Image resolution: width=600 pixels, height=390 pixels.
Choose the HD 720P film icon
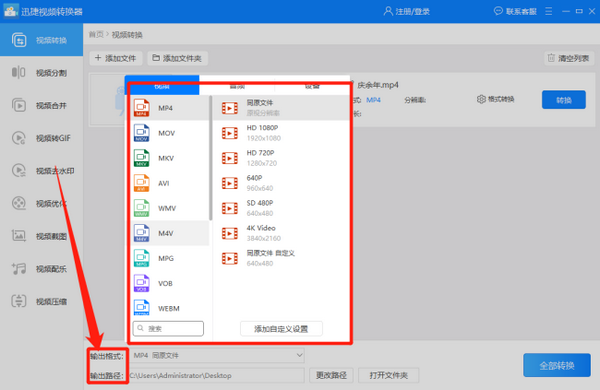click(230, 158)
